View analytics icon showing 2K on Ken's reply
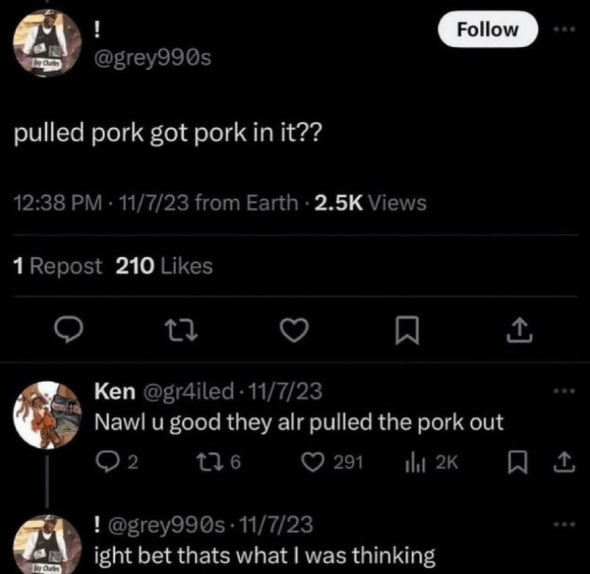The image size is (590, 574). pyautogui.click(x=432, y=462)
